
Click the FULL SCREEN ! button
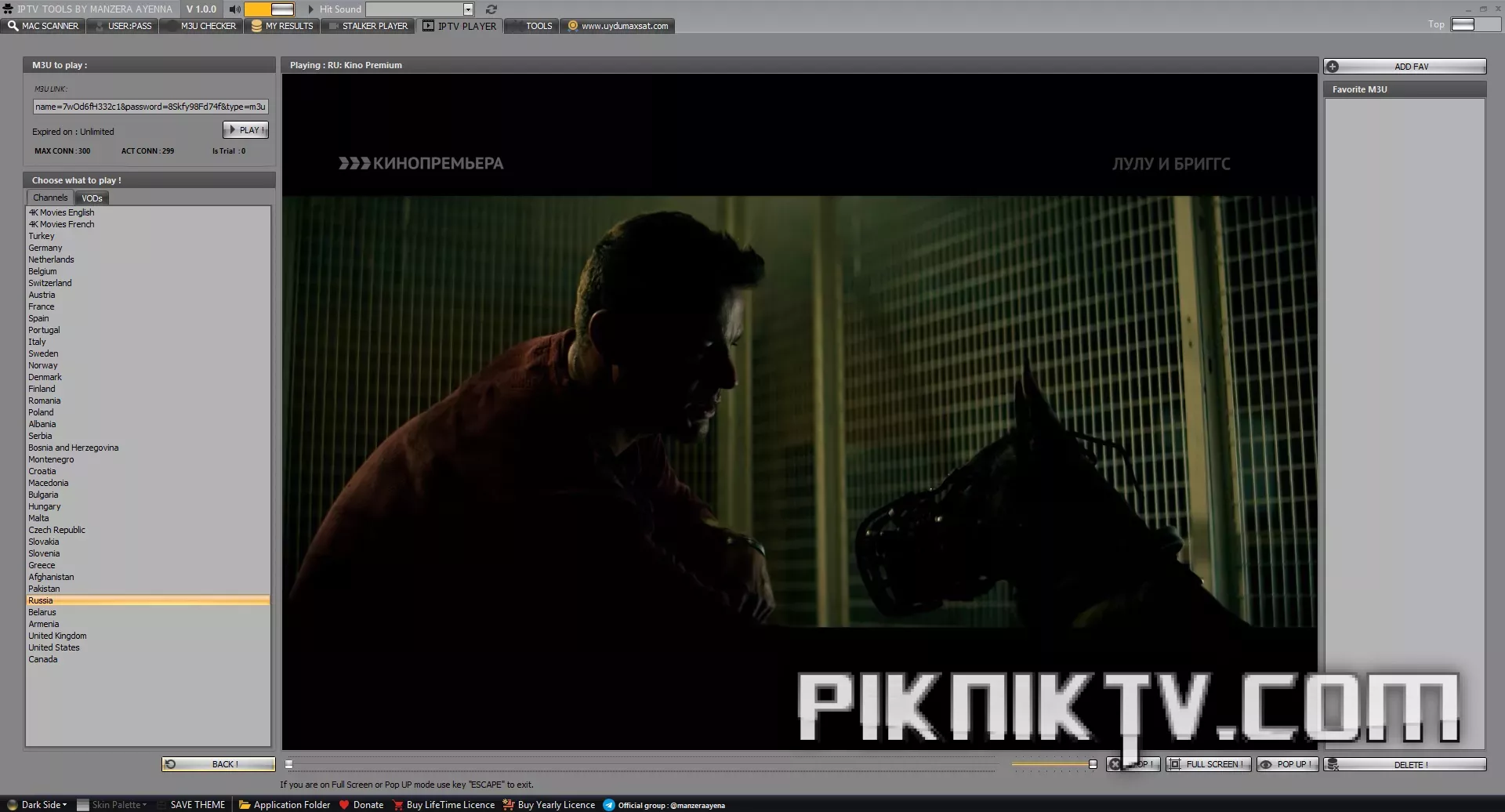[1208, 764]
